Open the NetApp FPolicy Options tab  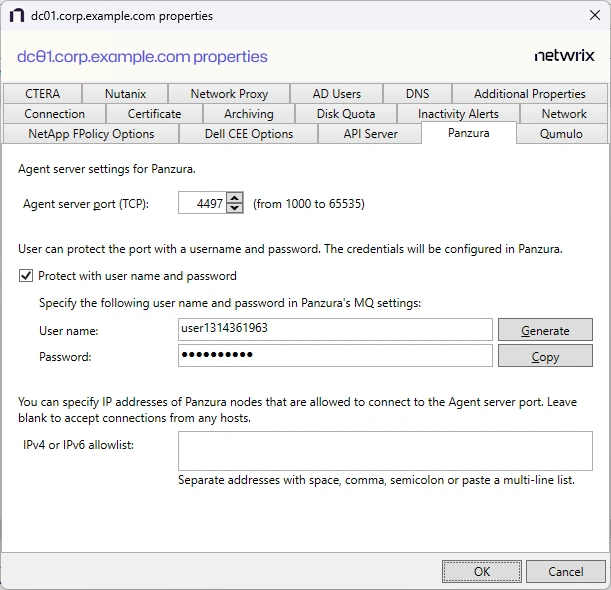(91, 134)
